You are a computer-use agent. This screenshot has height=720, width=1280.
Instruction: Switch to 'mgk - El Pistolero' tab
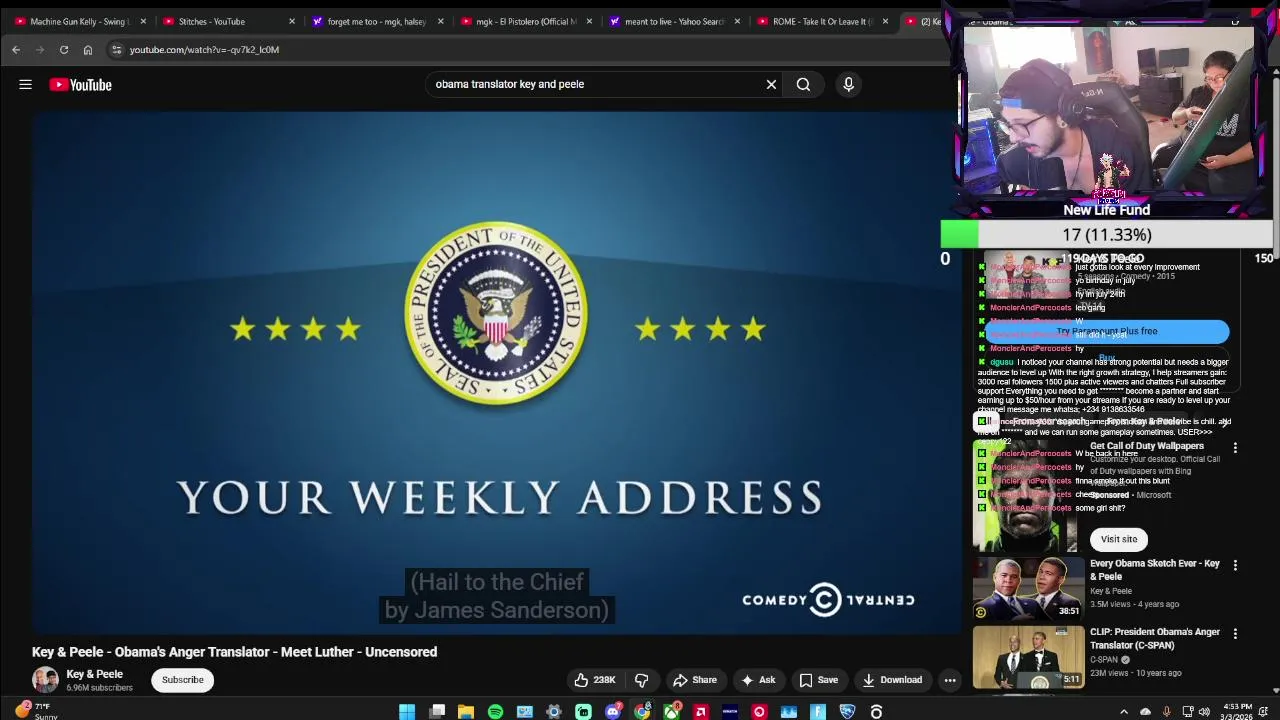pyautogui.click(x=526, y=21)
